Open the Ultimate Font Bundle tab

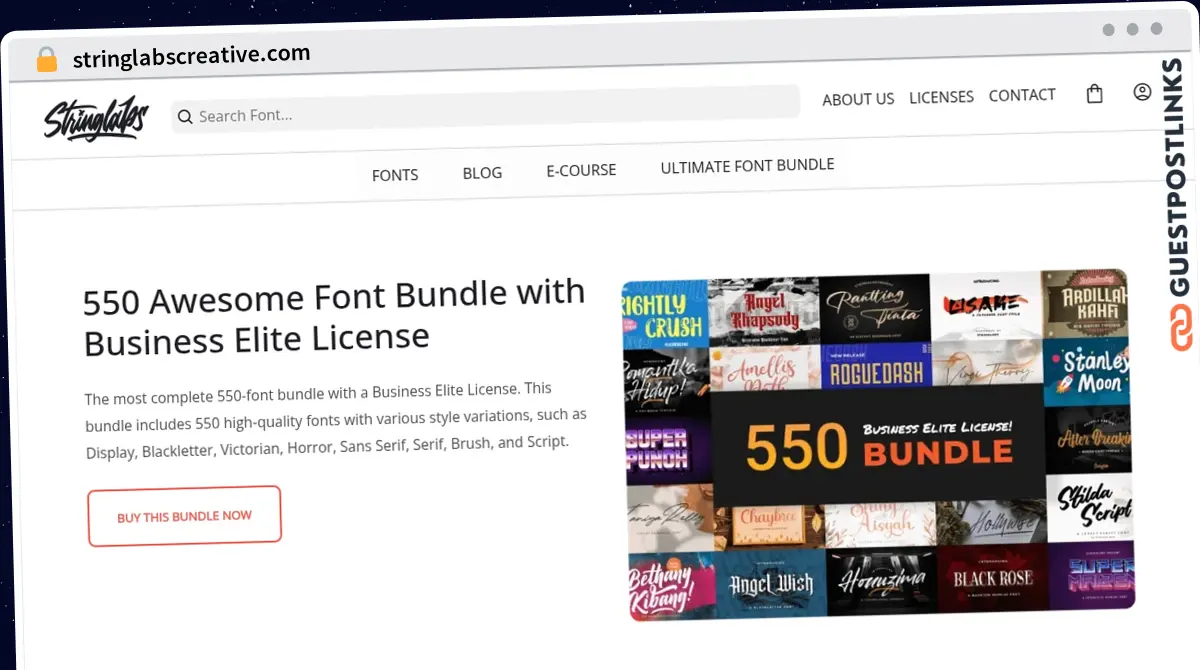[747, 166]
